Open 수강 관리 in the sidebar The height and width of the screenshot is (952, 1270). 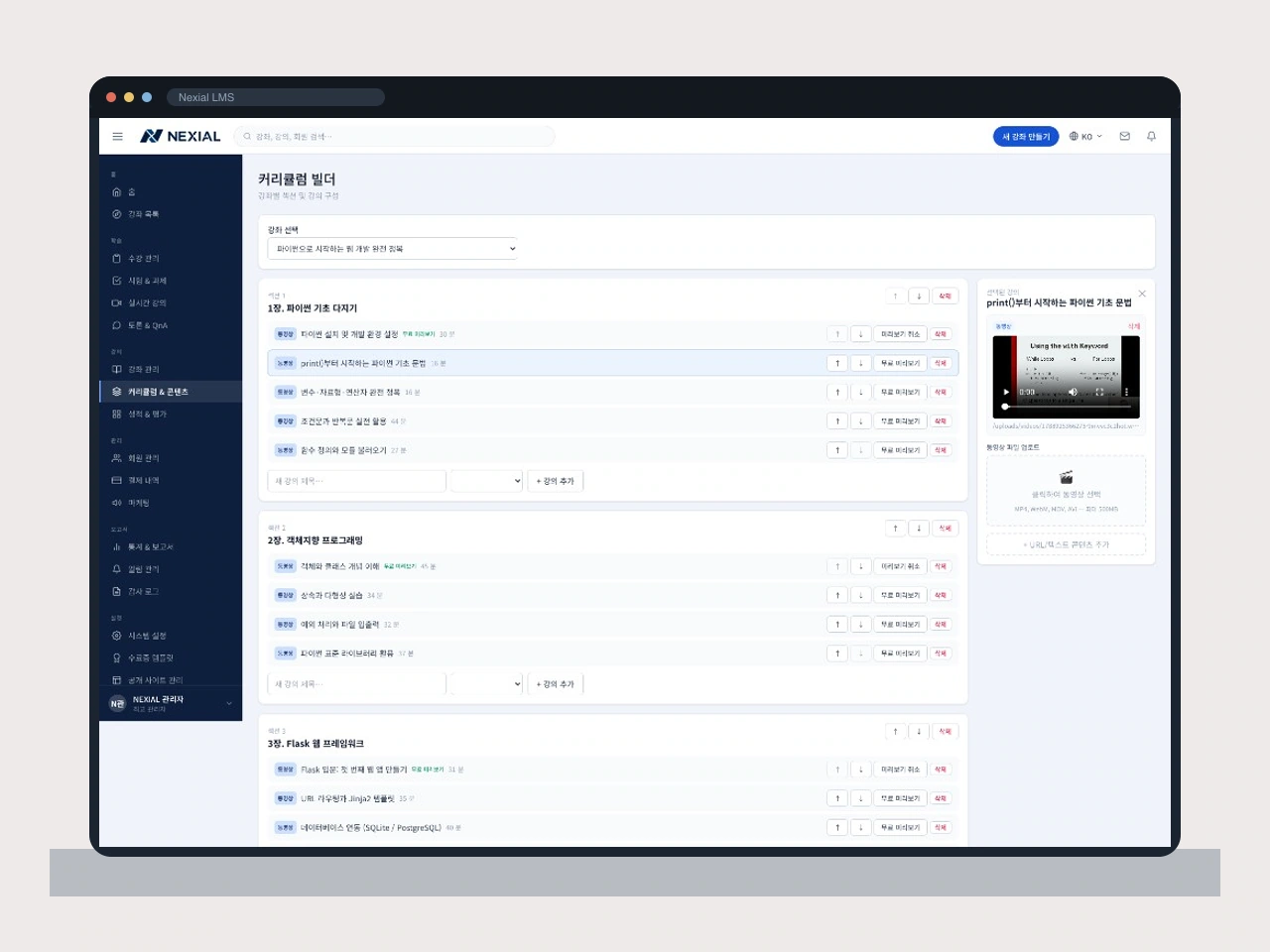point(171,259)
